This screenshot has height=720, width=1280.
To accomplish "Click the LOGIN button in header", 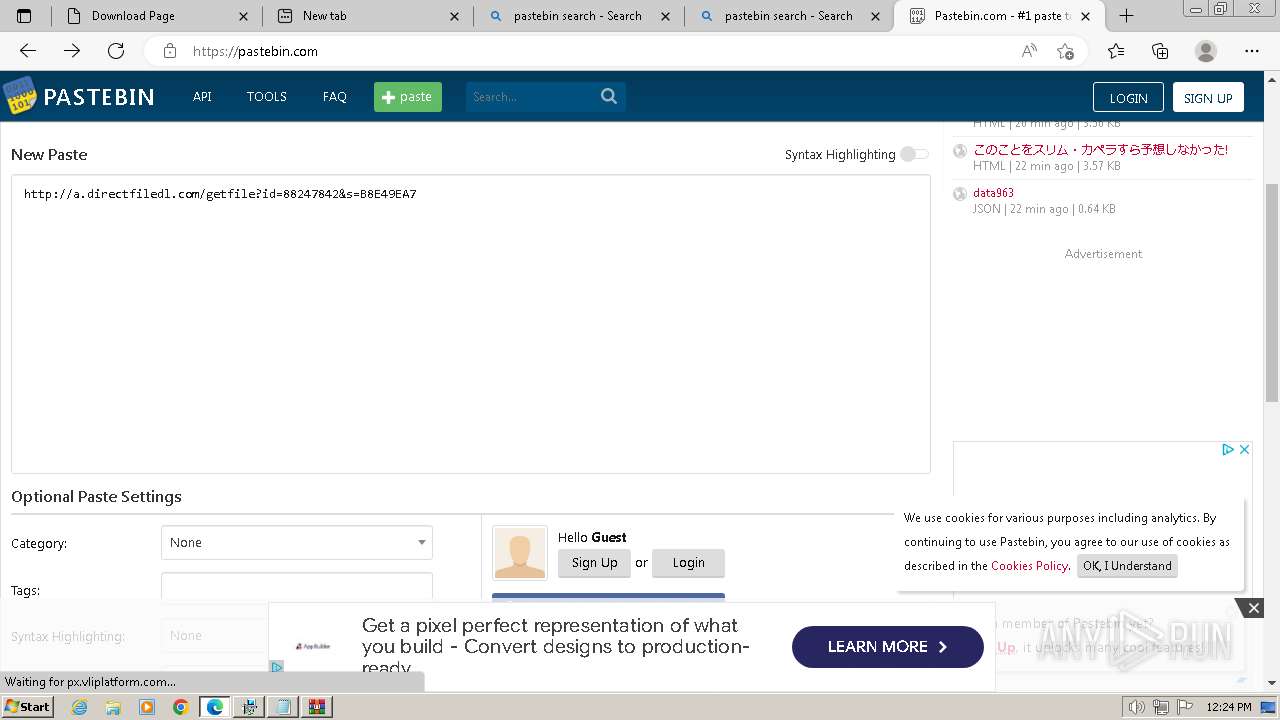I will (x=1128, y=97).
